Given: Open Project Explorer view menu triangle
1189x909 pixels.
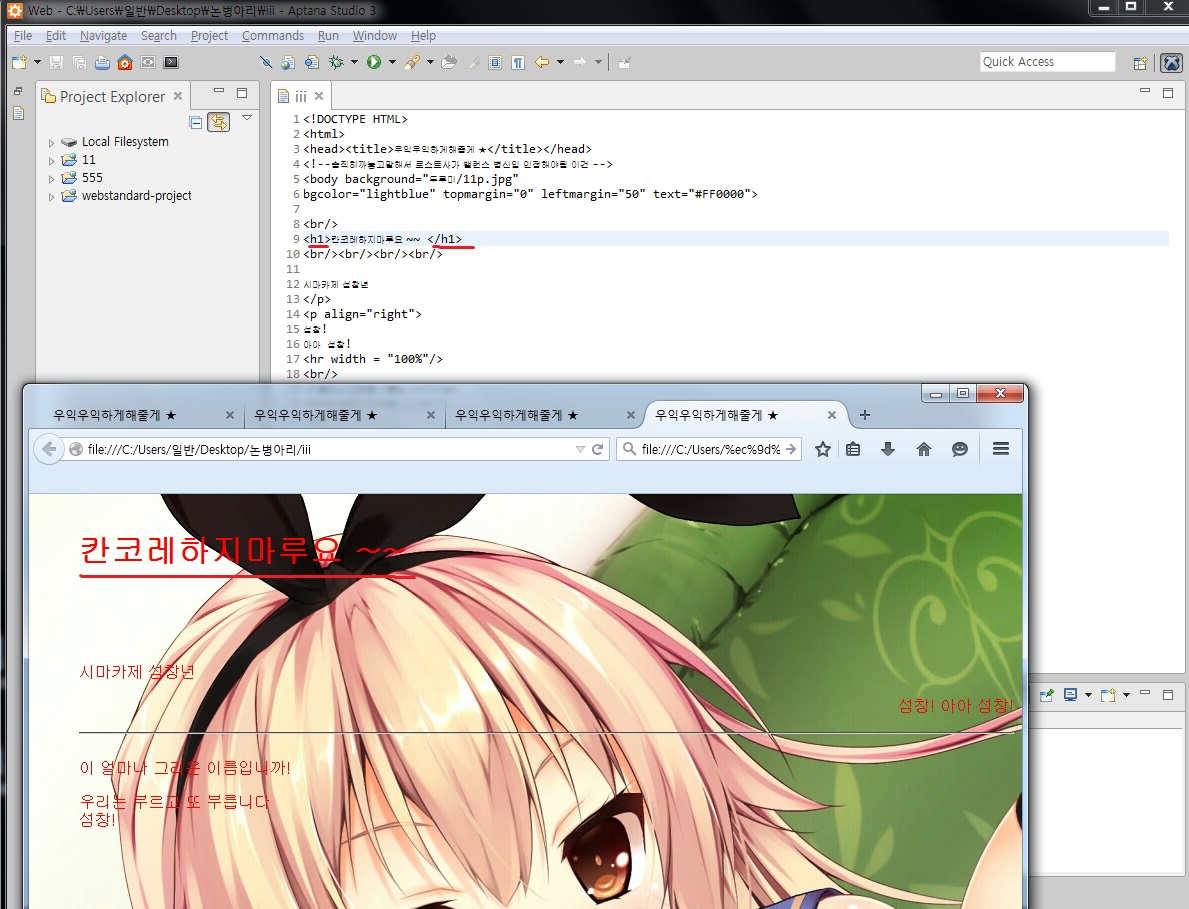Looking at the screenshot, I should [x=246, y=118].
